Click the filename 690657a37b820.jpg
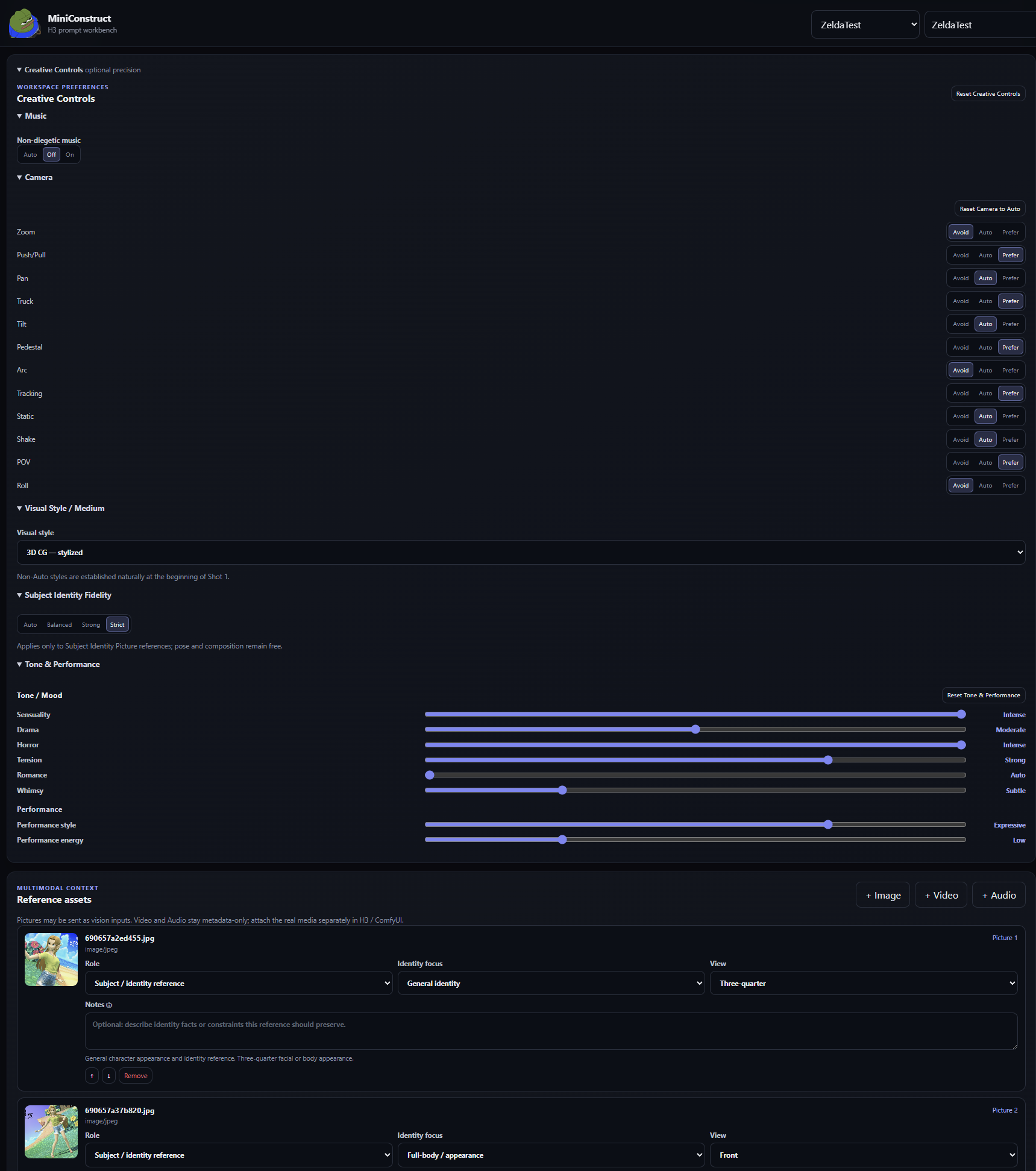 click(x=120, y=1111)
